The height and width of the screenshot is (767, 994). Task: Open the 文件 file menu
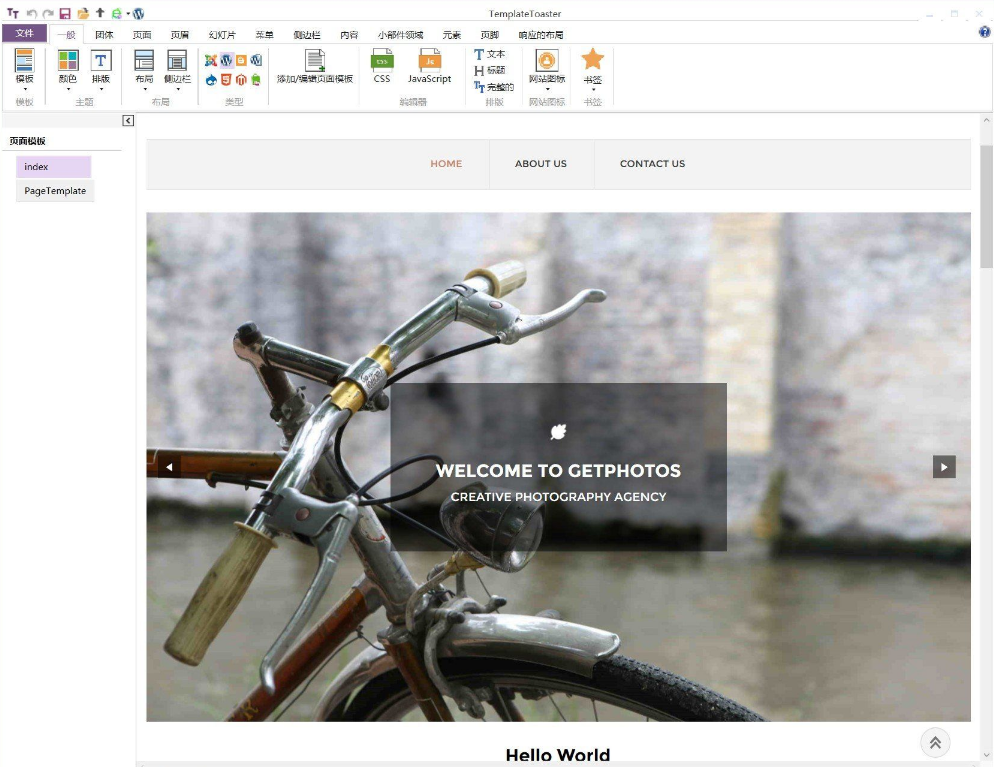24,34
